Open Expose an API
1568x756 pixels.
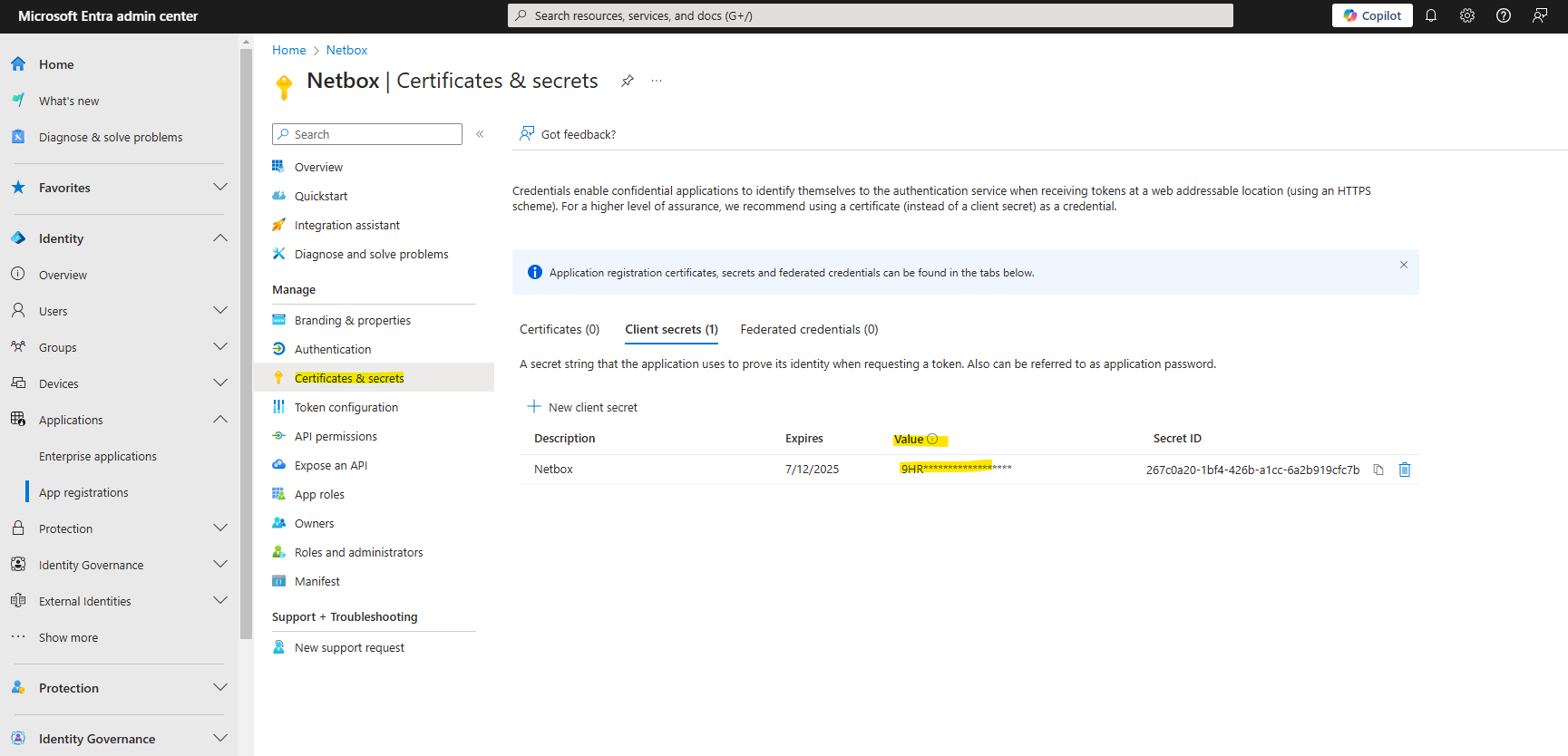point(330,465)
